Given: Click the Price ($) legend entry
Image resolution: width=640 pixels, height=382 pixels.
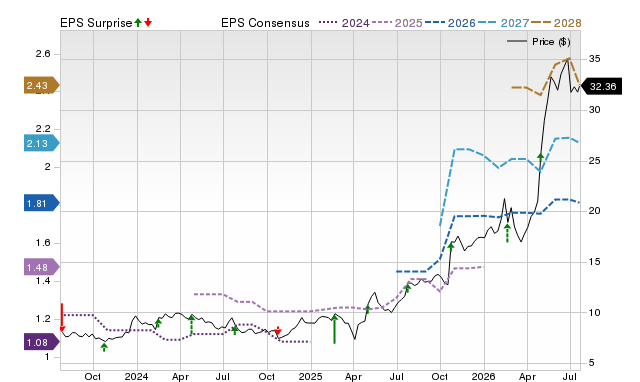Looking at the screenshot, I should [538, 42].
